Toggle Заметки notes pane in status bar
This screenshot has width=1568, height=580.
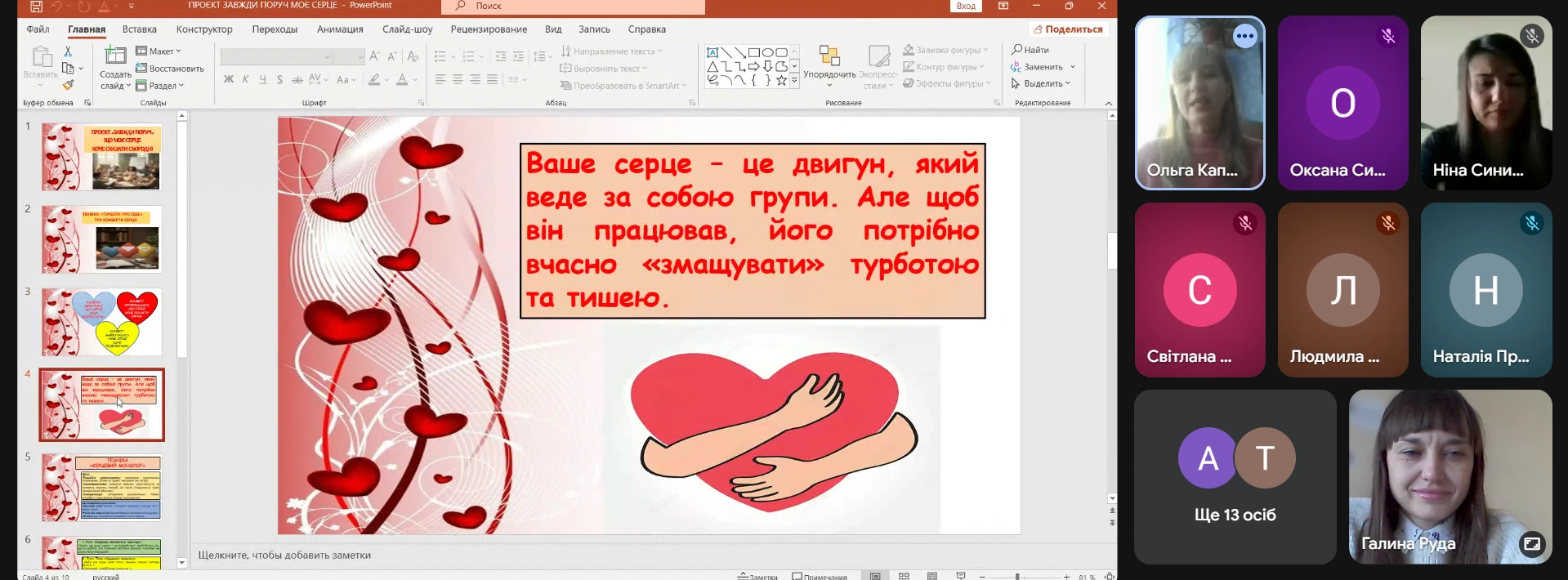757,576
